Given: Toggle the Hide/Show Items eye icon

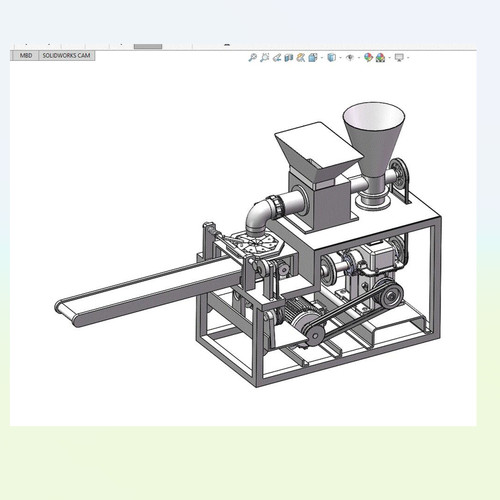Looking at the screenshot, I should point(350,58).
